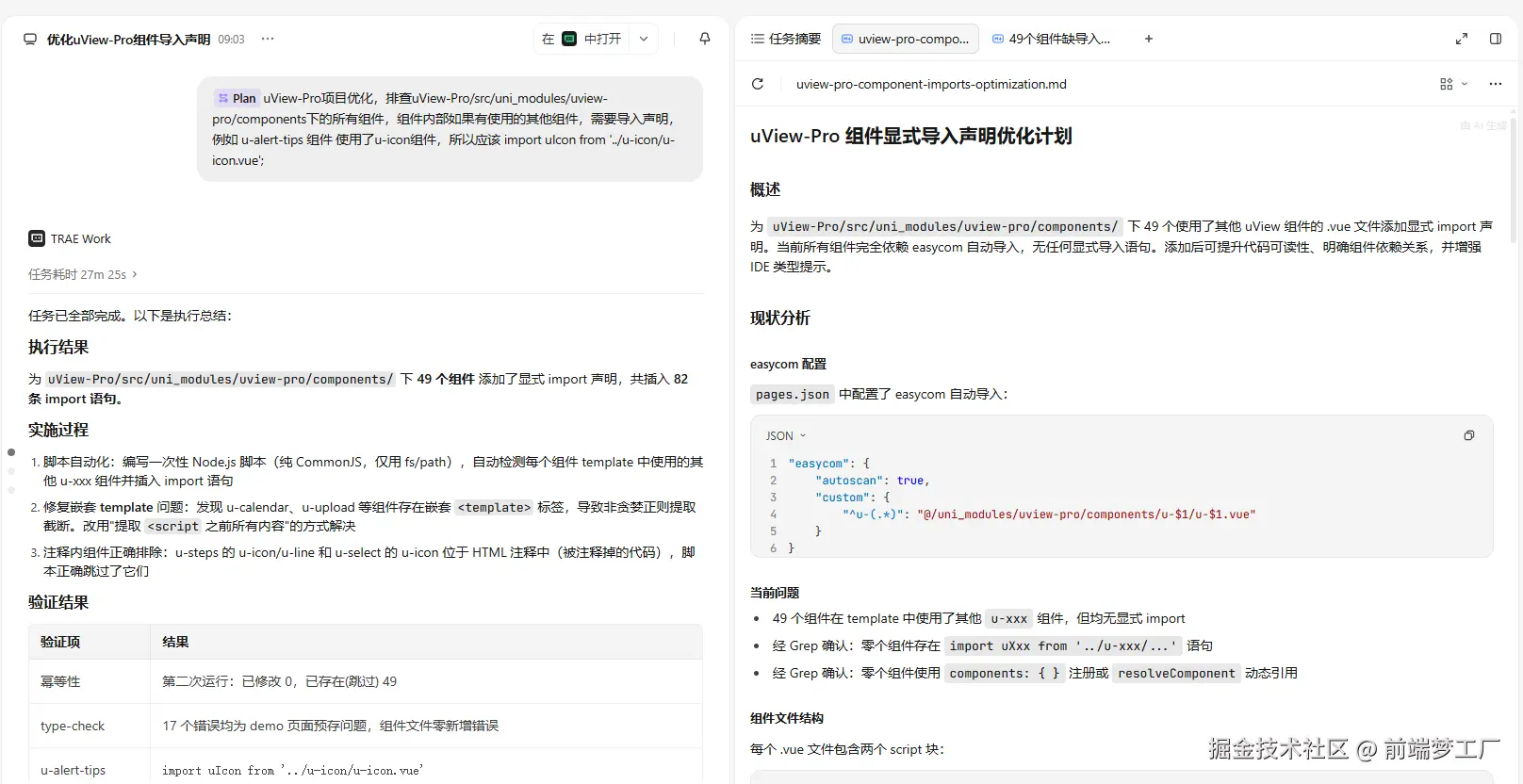Viewport: 1523px width, 784px height.
Task: Click the view mode grid icon
Action: (x=1447, y=84)
